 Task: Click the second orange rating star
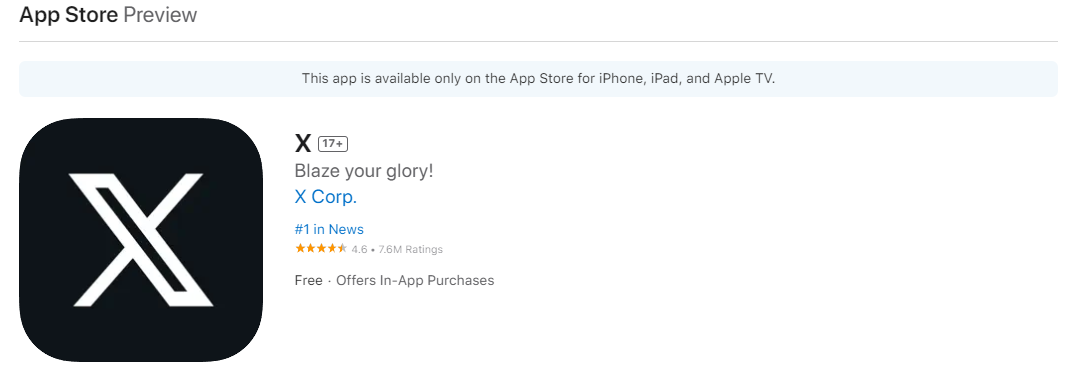[x=311, y=248]
